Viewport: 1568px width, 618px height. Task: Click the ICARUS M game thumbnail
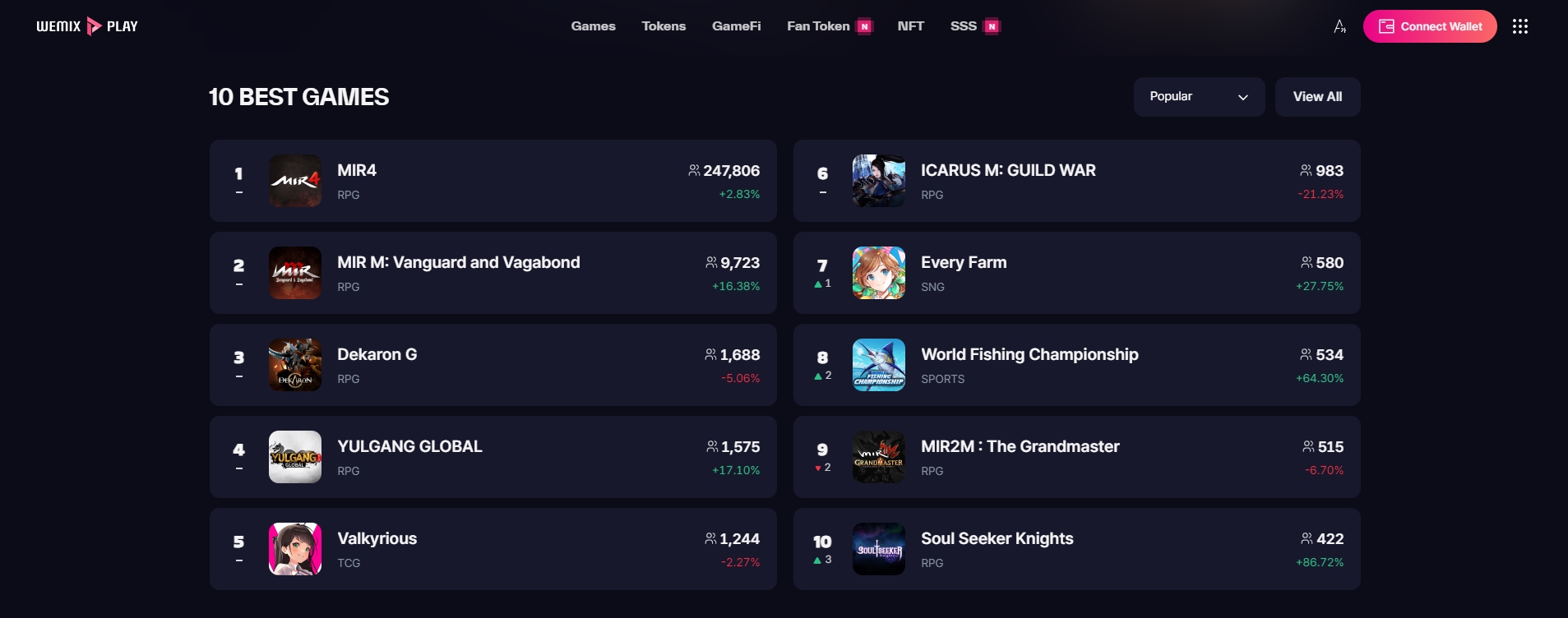(x=878, y=181)
